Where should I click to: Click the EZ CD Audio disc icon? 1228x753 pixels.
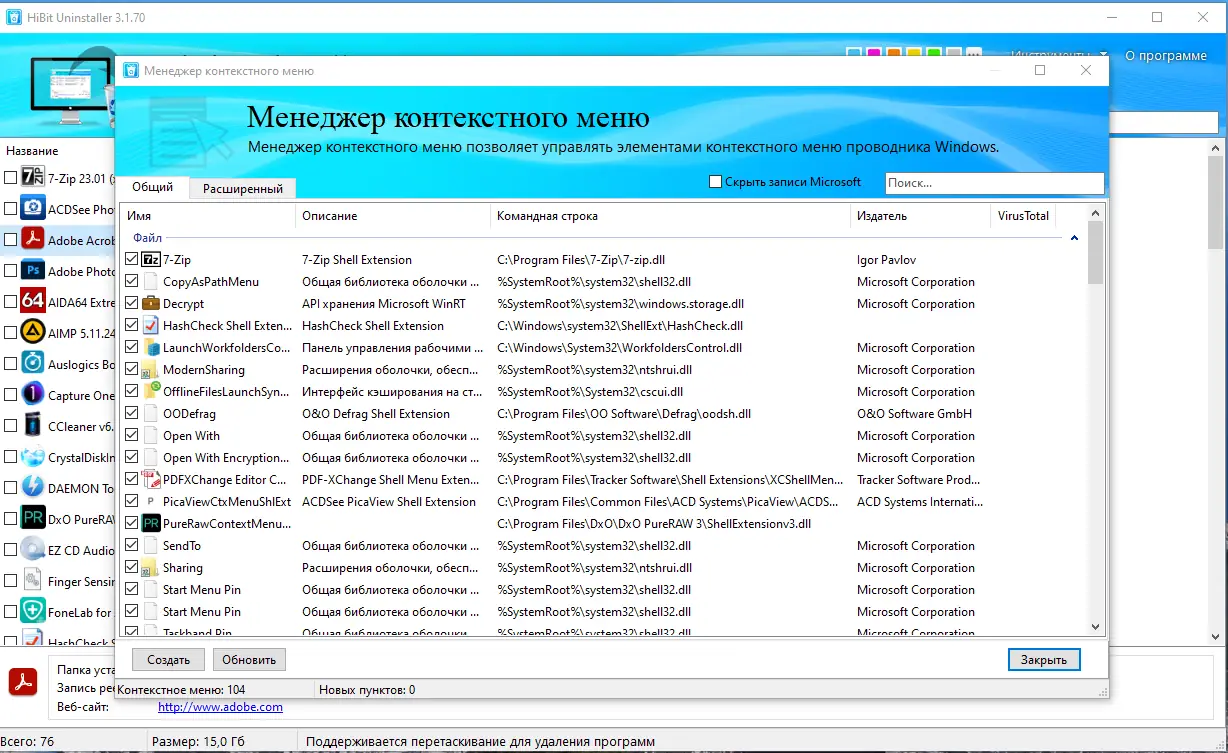33,550
